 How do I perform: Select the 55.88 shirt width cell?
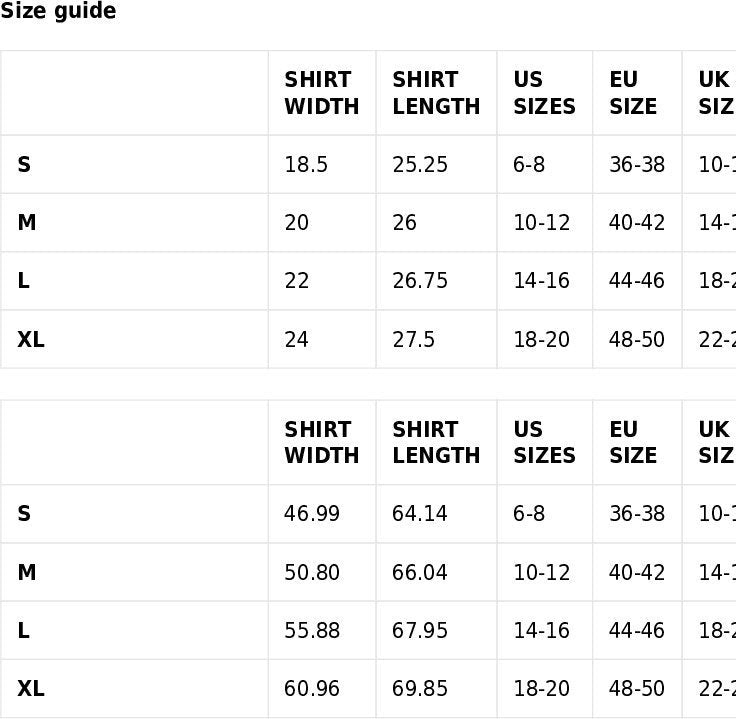point(312,631)
